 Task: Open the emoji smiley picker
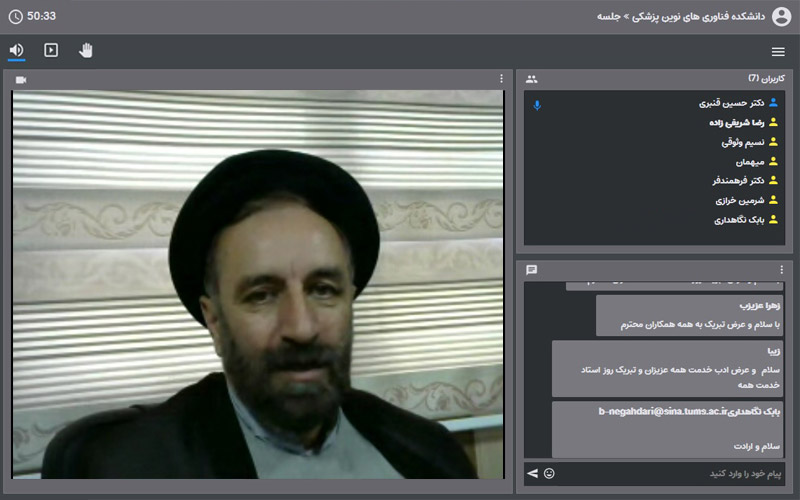(x=549, y=473)
